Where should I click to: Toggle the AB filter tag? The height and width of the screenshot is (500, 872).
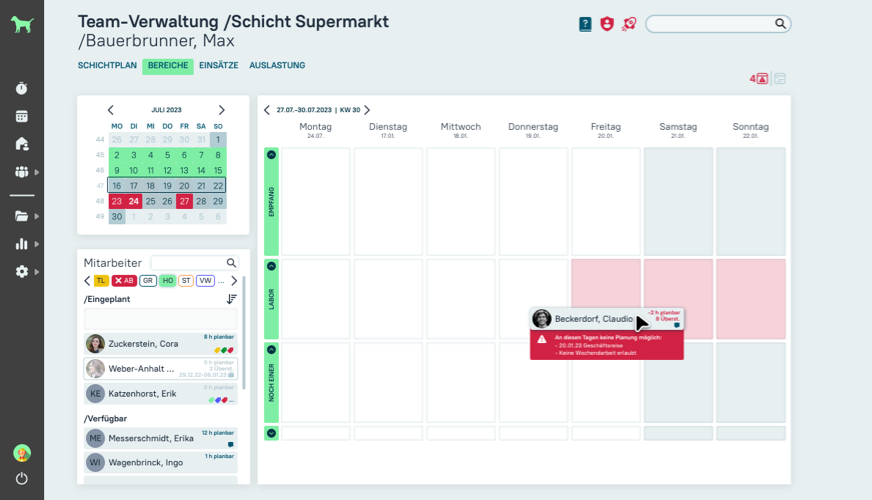coord(124,281)
